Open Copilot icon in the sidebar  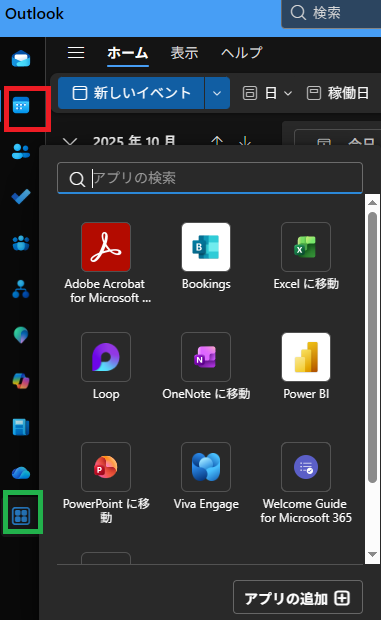pyautogui.click(x=21, y=381)
